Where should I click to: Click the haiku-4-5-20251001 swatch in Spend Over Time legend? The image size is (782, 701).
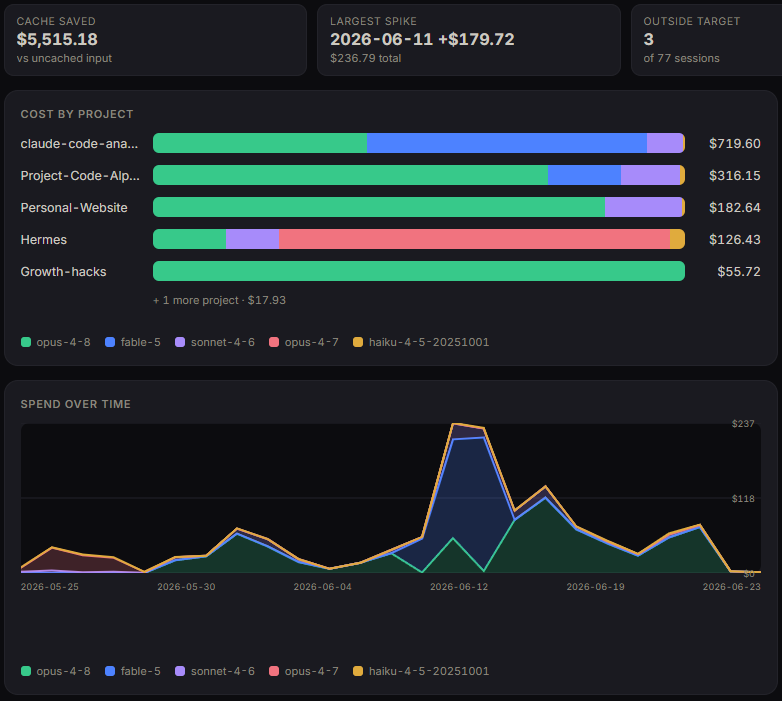coord(358,671)
